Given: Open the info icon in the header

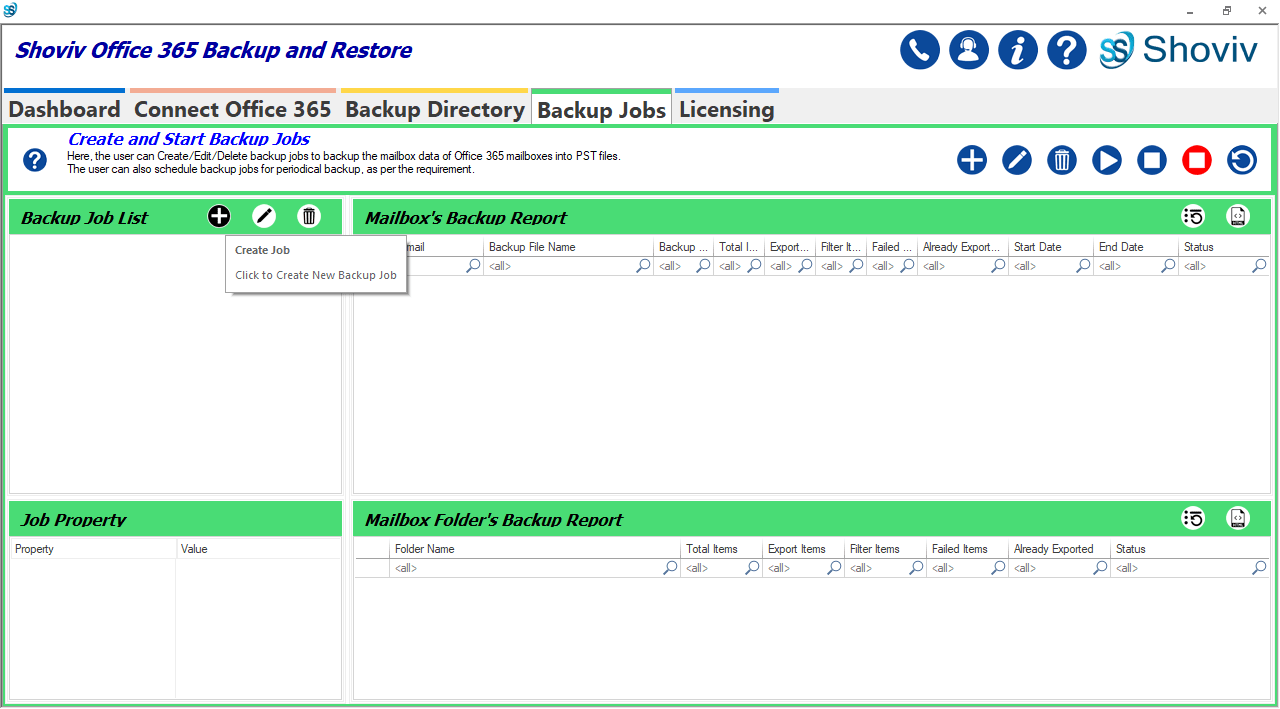Looking at the screenshot, I should [x=1017, y=50].
